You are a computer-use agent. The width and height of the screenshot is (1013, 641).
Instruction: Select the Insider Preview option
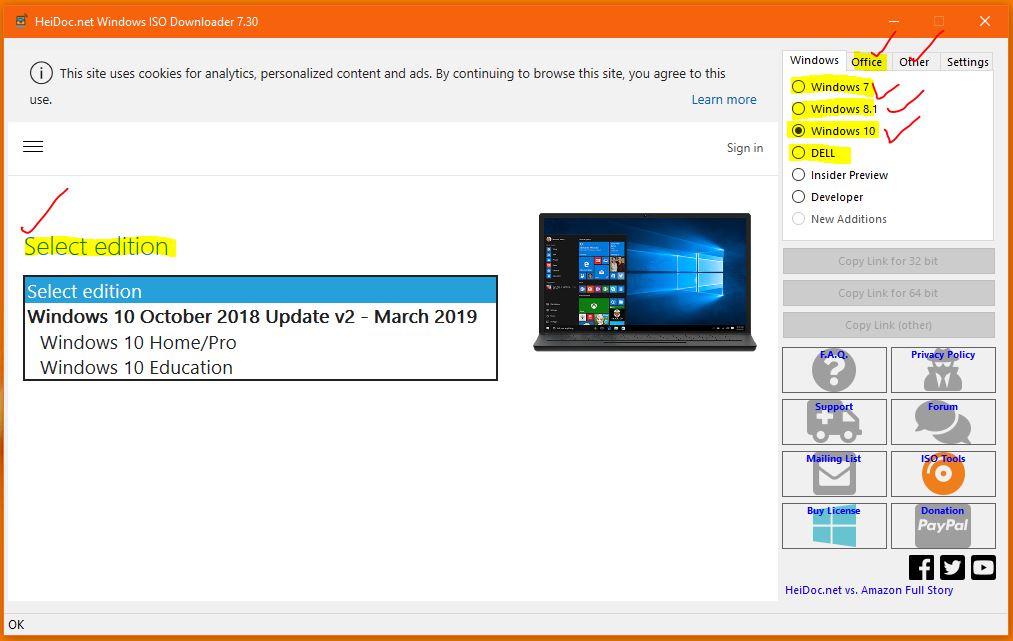coord(798,174)
